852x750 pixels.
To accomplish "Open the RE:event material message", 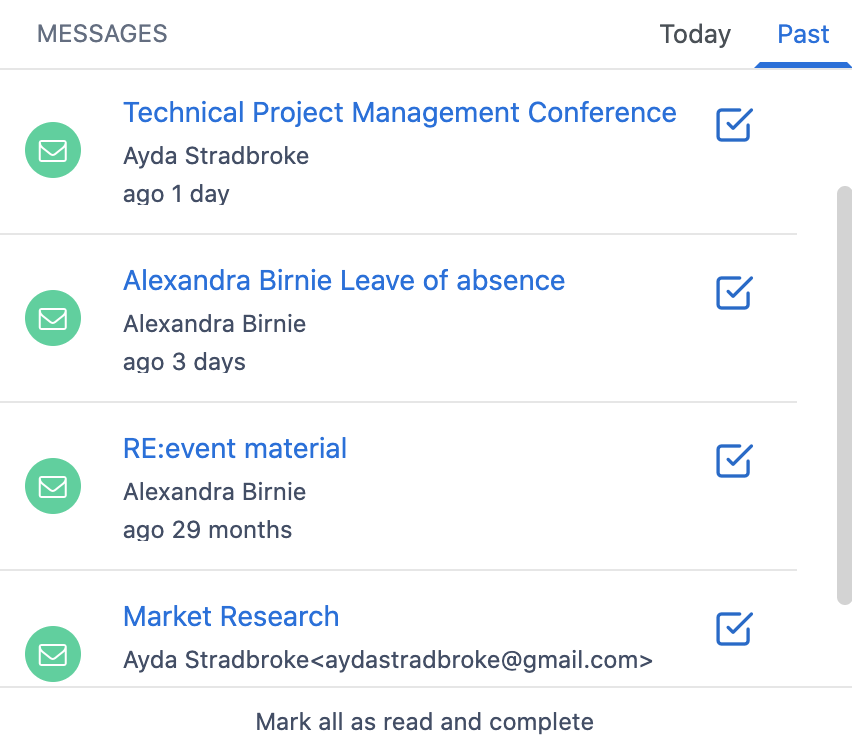I will pos(234,448).
